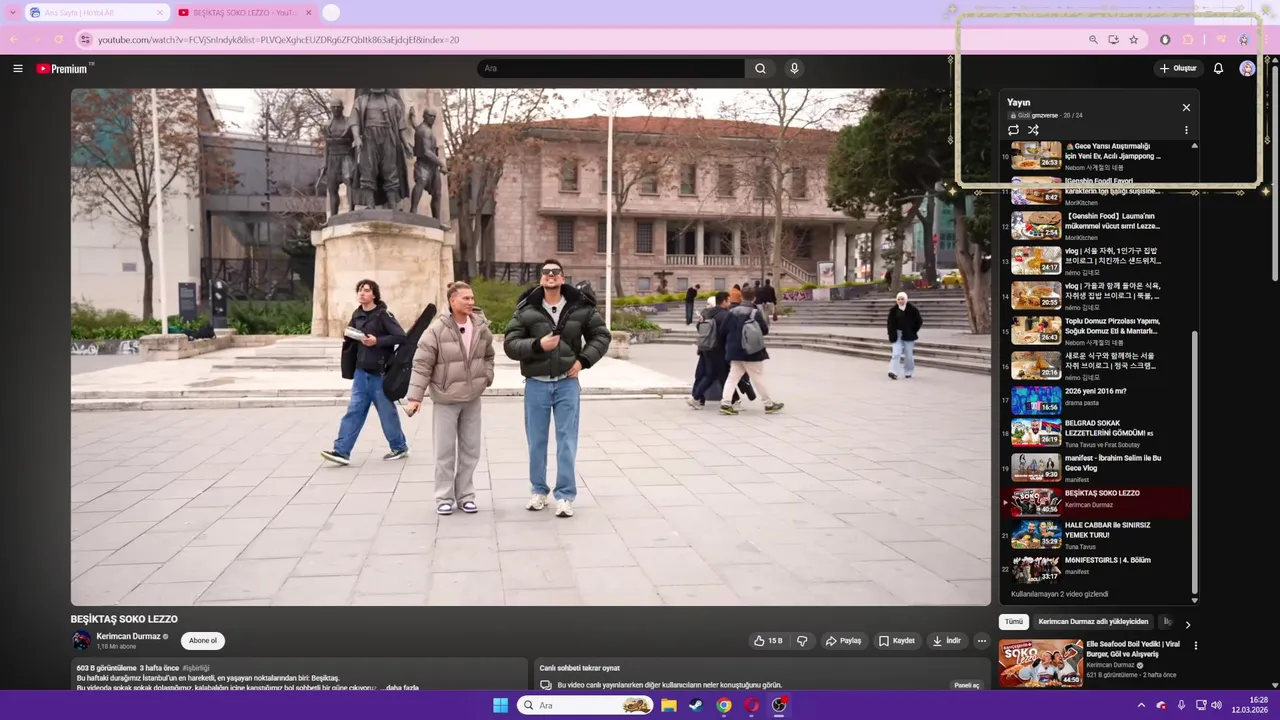Viewport: 1280px width, 720px height.
Task: Play Gece Yarısı Atıştırmalığı playlist item
Action: (x=1095, y=156)
